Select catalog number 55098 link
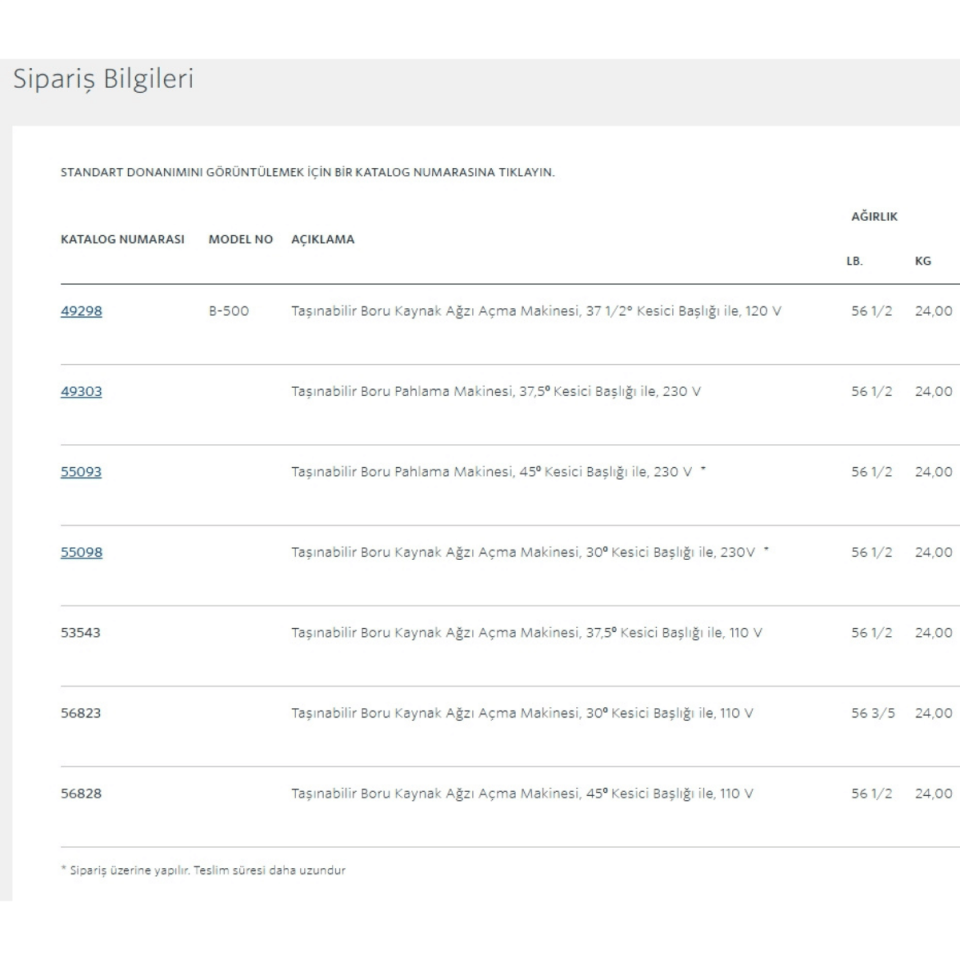The image size is (960, 960). [x=81, y=552]
